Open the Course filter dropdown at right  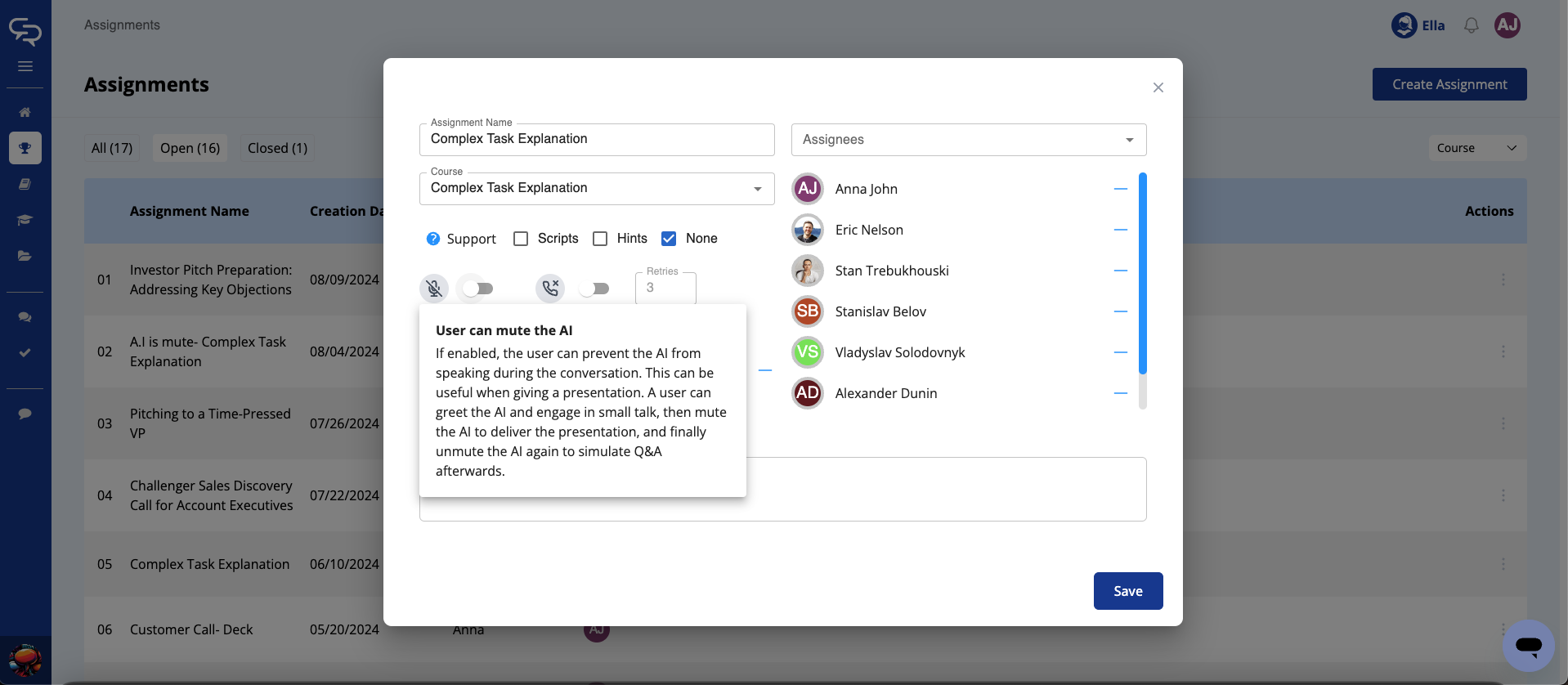coord(1476,148)
